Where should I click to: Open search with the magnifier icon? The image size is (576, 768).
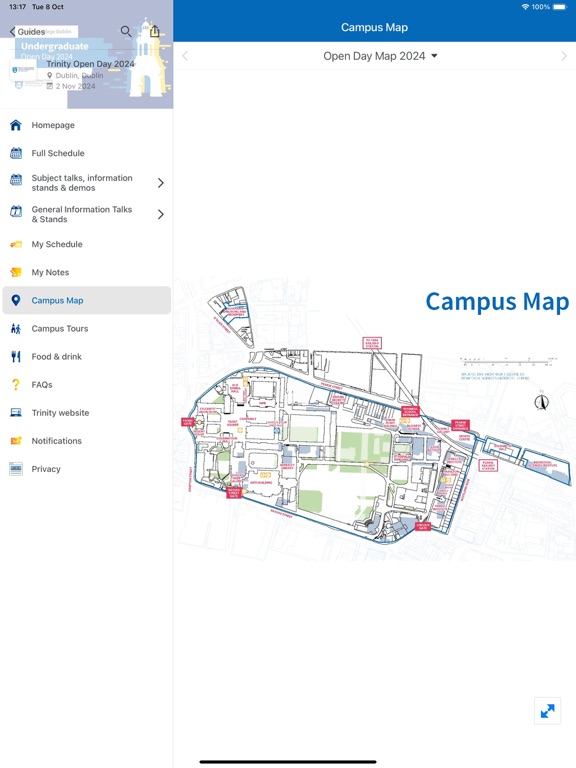[x=126, y=31]
